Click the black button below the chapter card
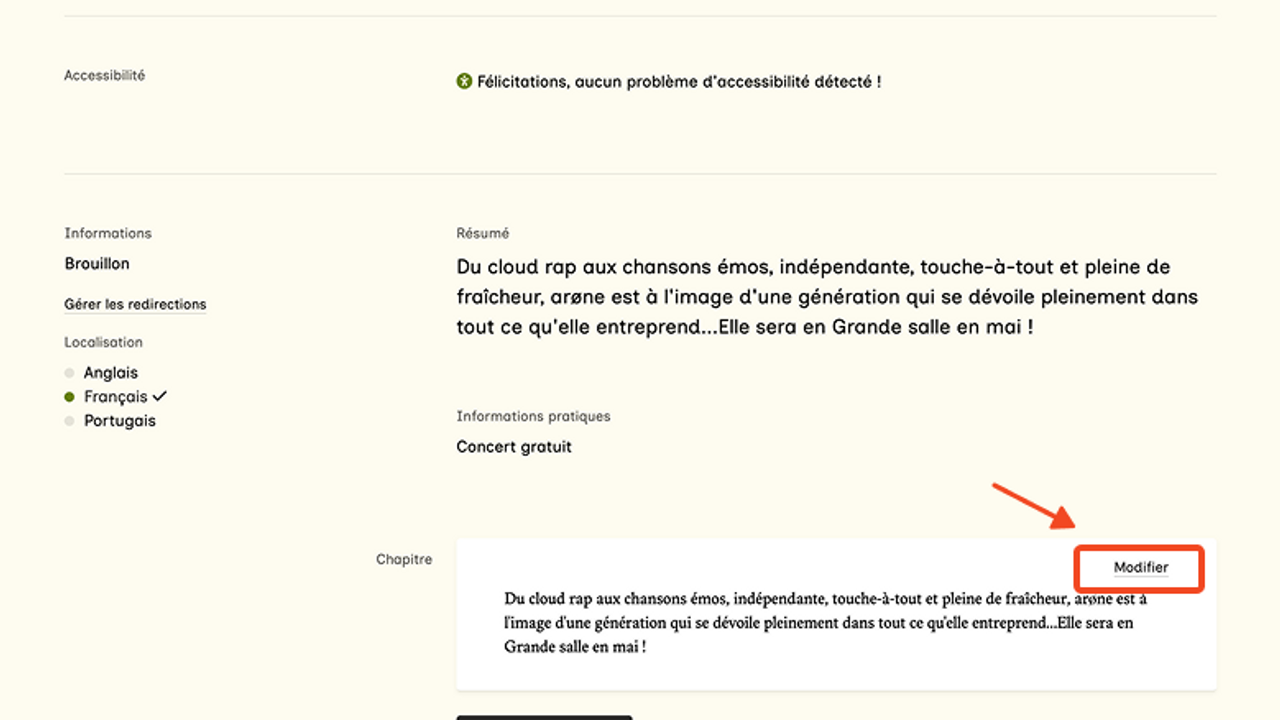 tap(544, 716)
